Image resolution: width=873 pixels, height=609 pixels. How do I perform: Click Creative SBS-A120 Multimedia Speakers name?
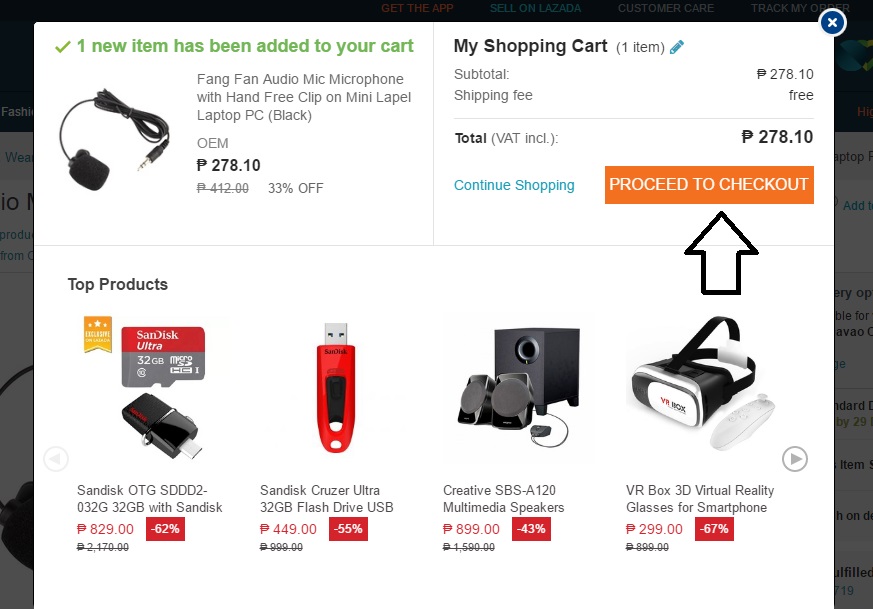click(503, 499)
